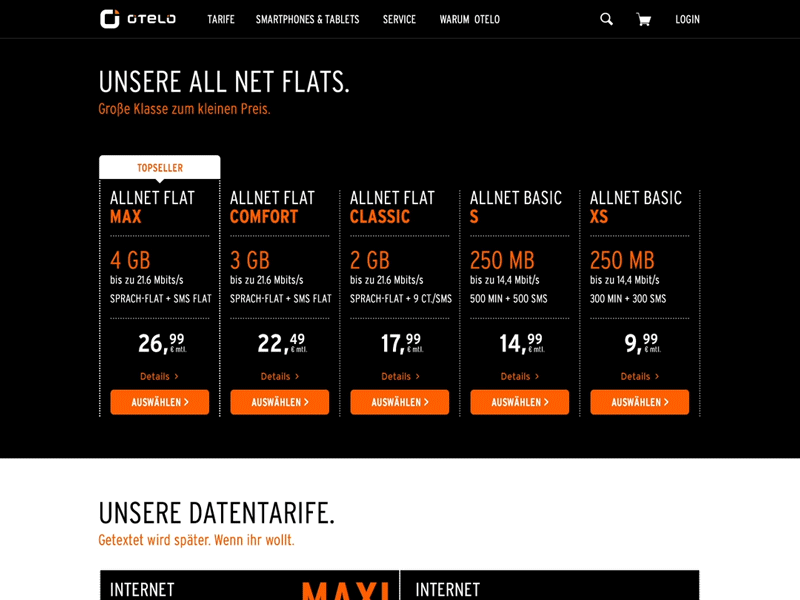
Task: Choose Auswählen for Allnet Basic XS
Action: (x=639, y=402)
